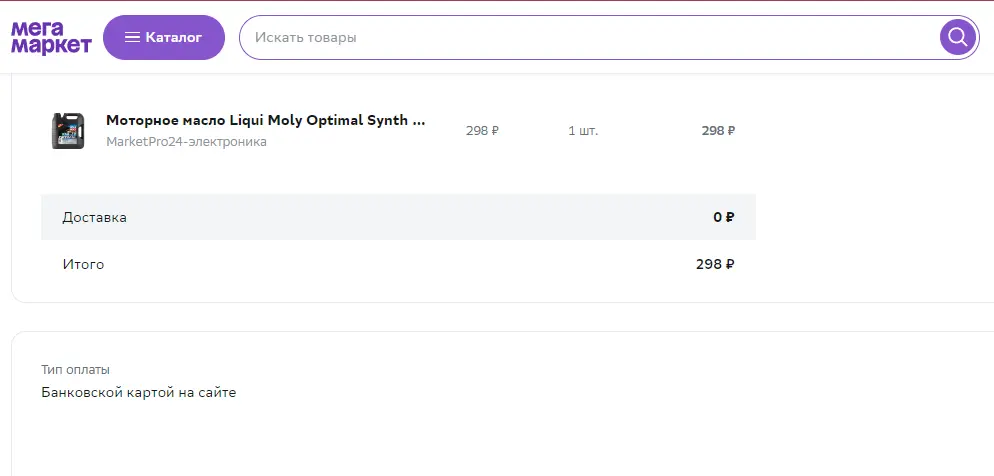Click the quantity 1 шт. text
Viewport: 994px width, 476px height.
click(x=583, y=131)
